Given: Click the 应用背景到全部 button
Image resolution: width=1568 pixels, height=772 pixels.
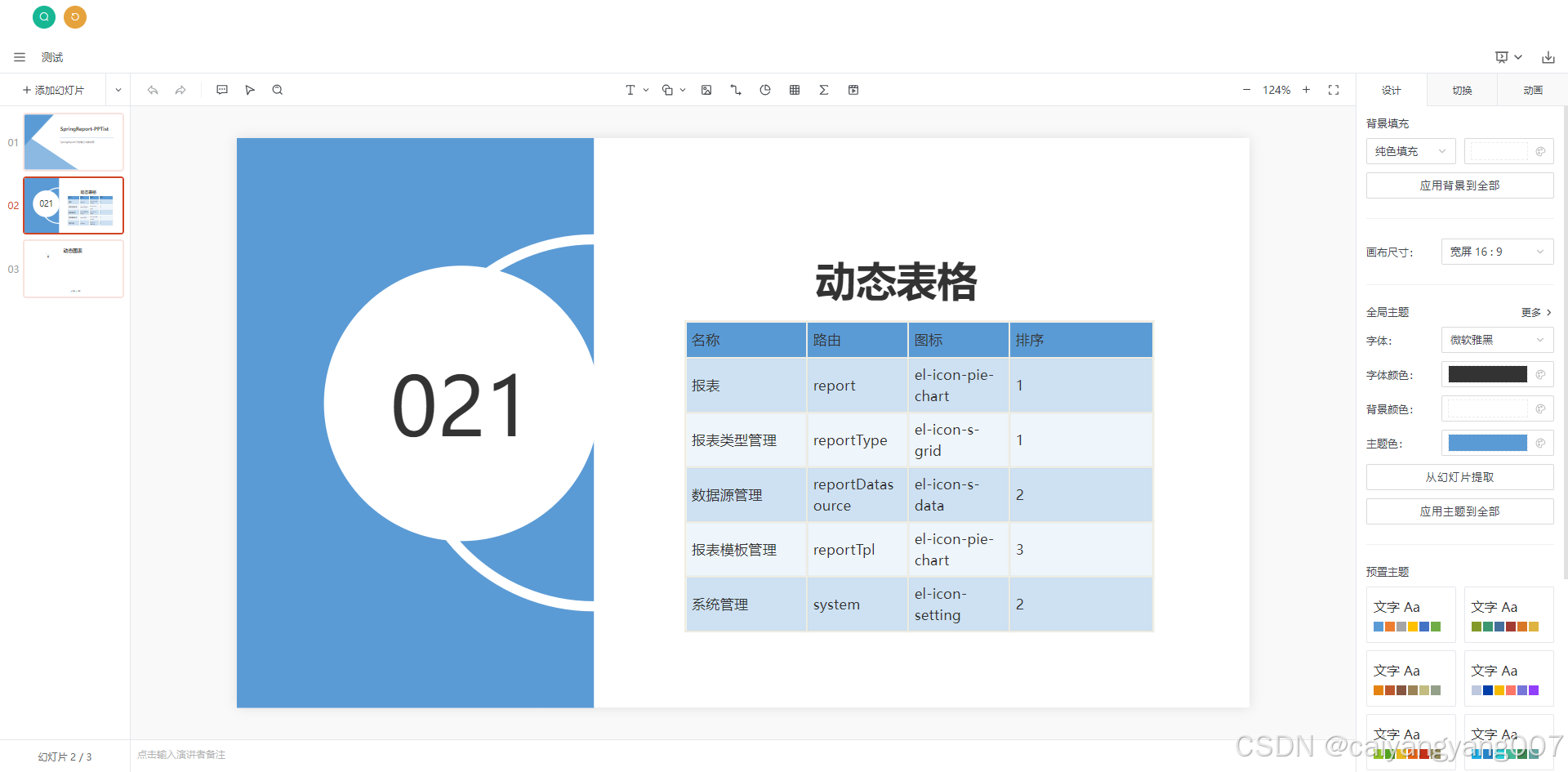Looking at the screenshot, I should click(1459, 185).
